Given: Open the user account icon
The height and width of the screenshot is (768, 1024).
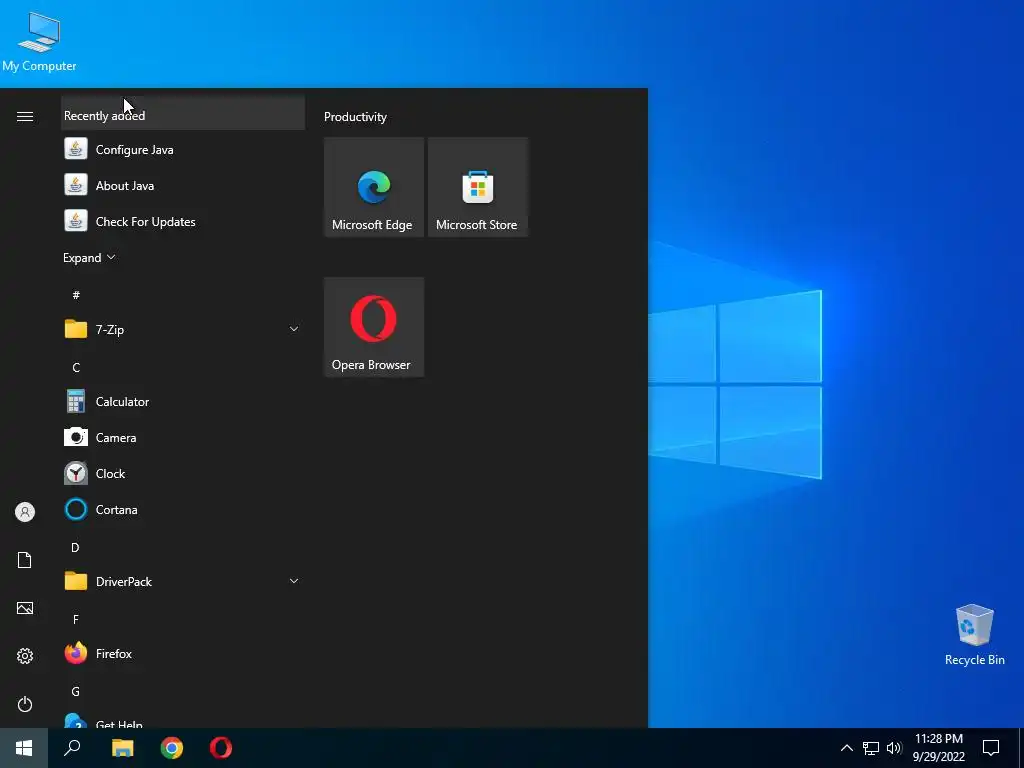Looking at the screenshot, I should click(25, 512).
